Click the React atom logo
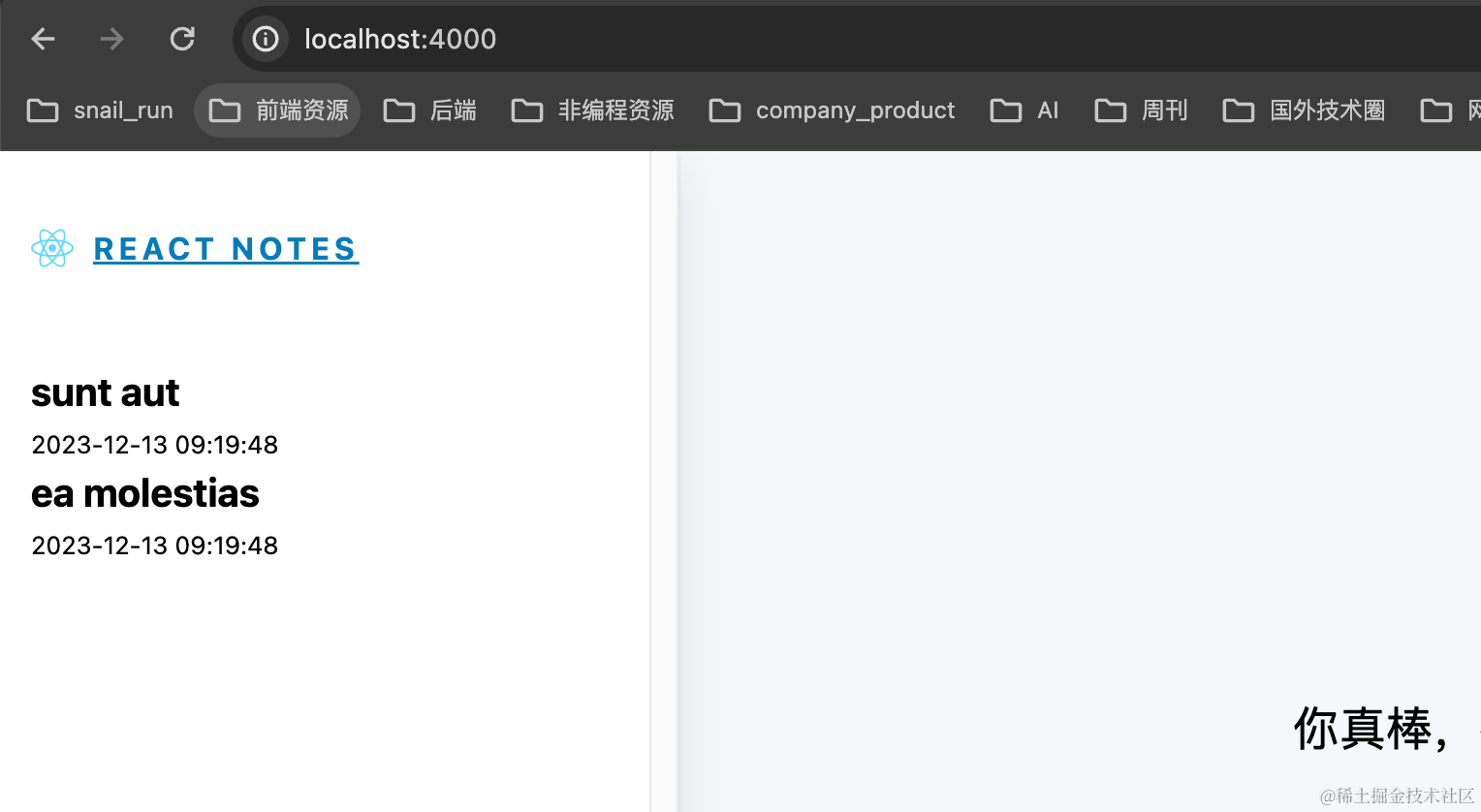 (52, 249)
